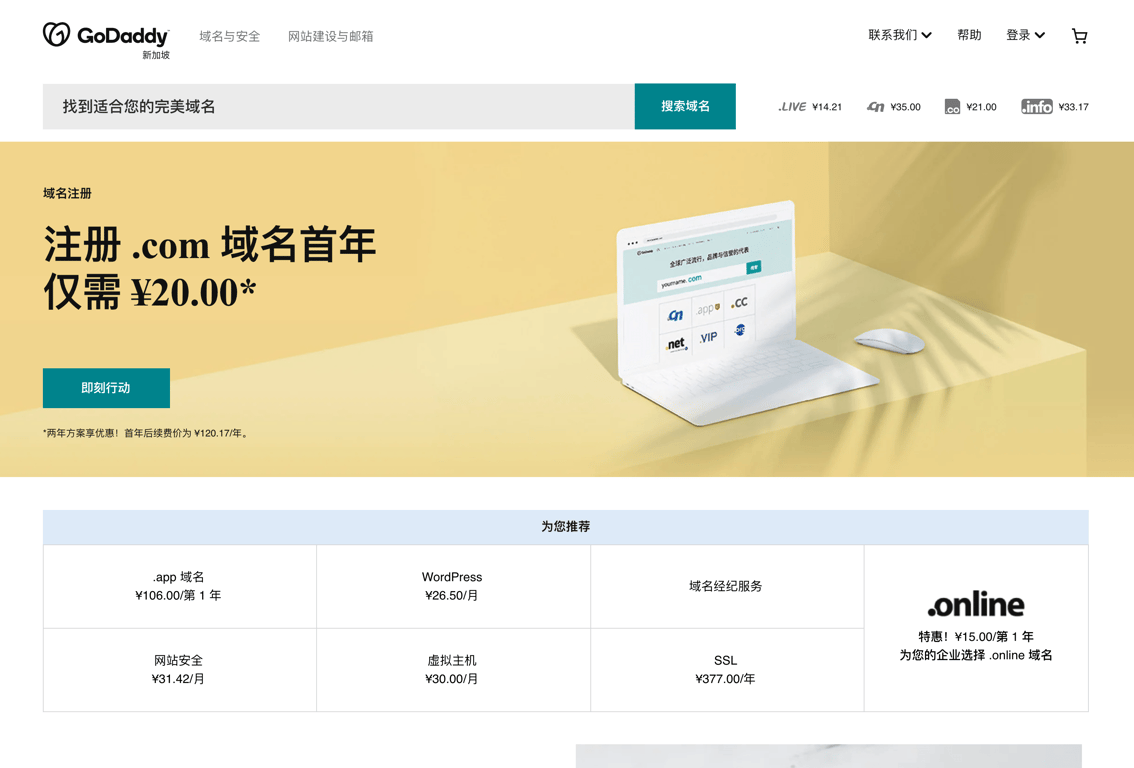Expand the 联系我们 dropdown
The image size is (1134, 768).
[900, 35]
